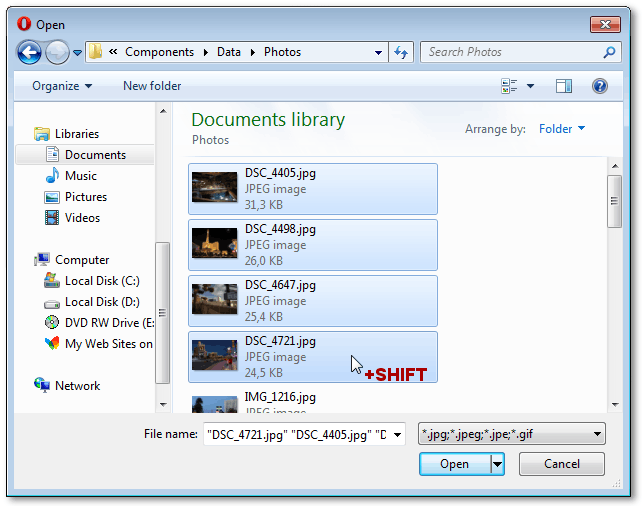Select Network in the navigation pane
This screenshot has width=642, height=506.
tap(77, 386)
